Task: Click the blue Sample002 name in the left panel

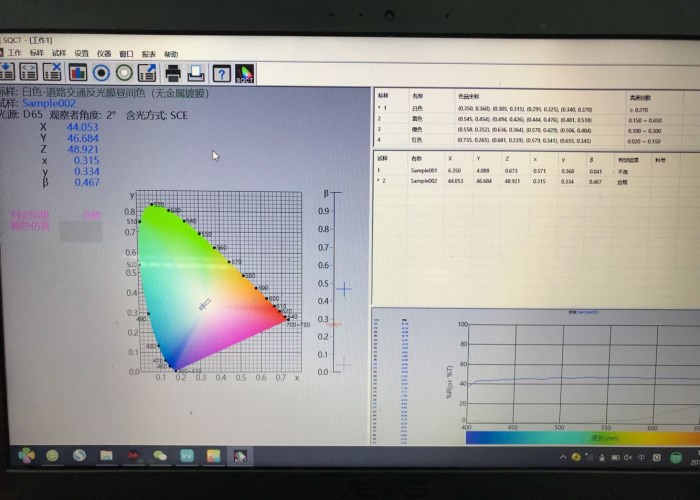Action: click(49, 104)
